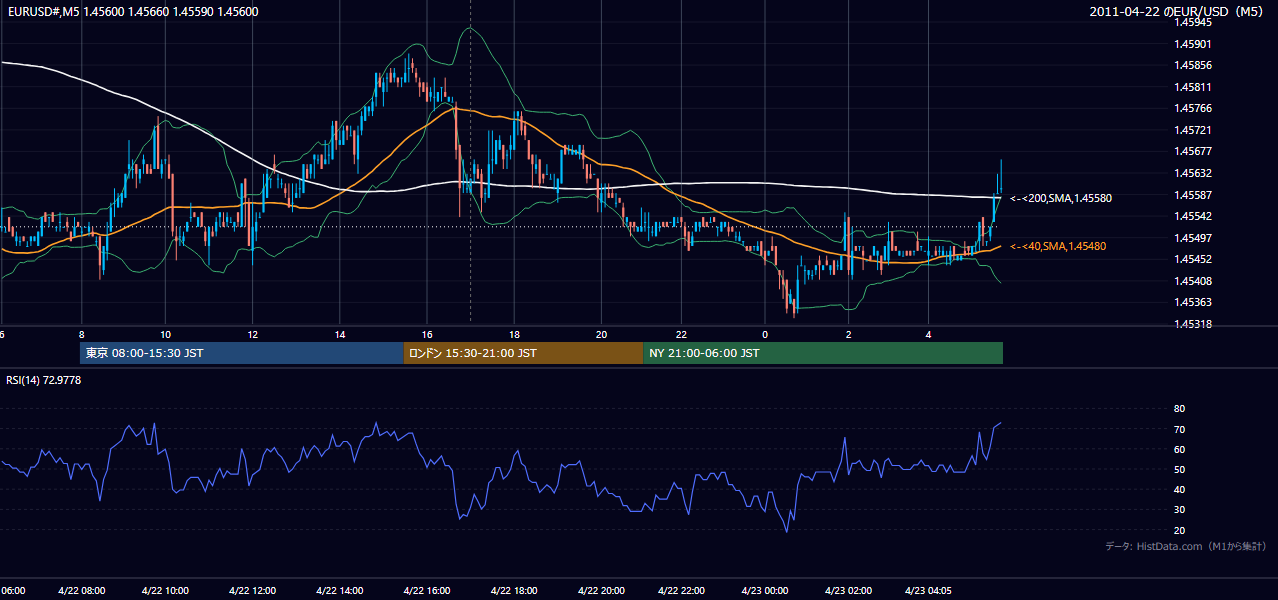Click the 4/23 00:00 time axis label

pos(765,590)
